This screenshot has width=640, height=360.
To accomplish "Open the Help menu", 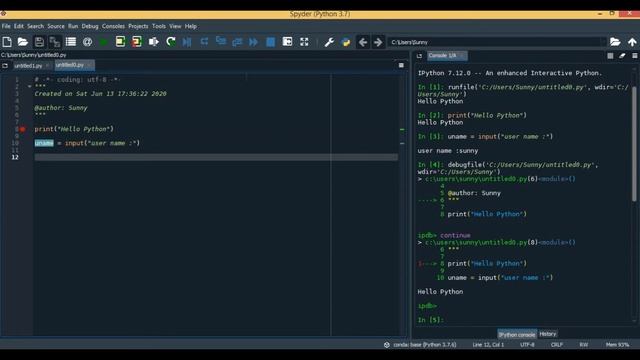I will (191, 26).
